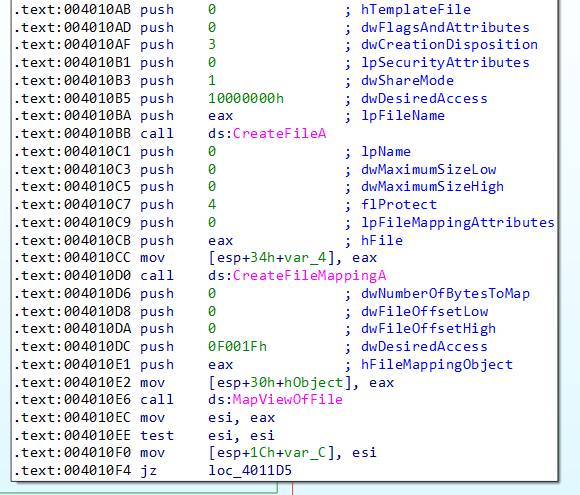Click the MapViewOfFile function reference
The height and width of the screenshot is (495, 580).
287,400
